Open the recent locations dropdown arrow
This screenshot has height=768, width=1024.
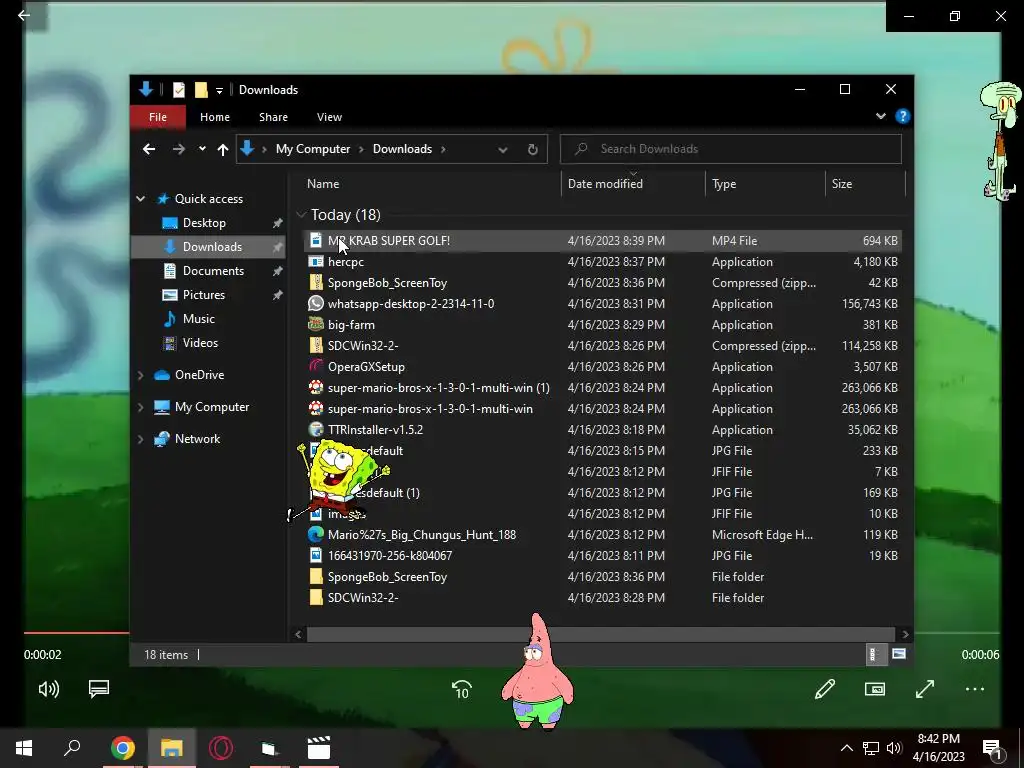[x=202, y=149]
